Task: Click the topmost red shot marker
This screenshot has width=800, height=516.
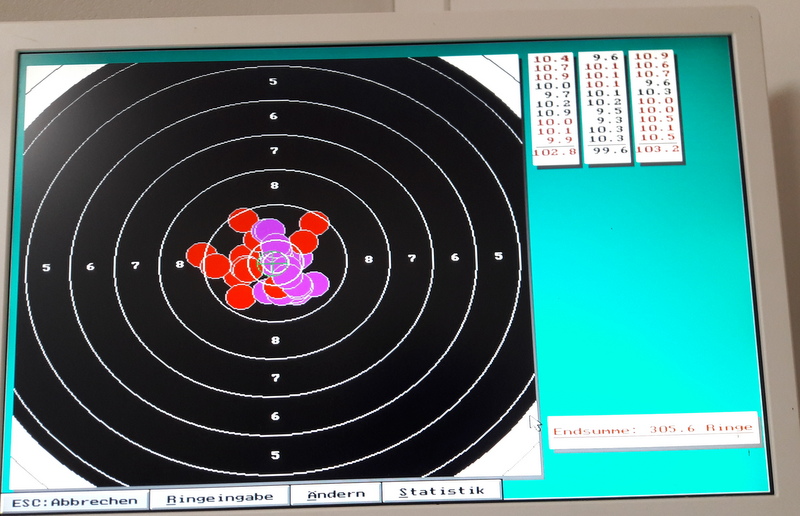Action: click(241, 220)
